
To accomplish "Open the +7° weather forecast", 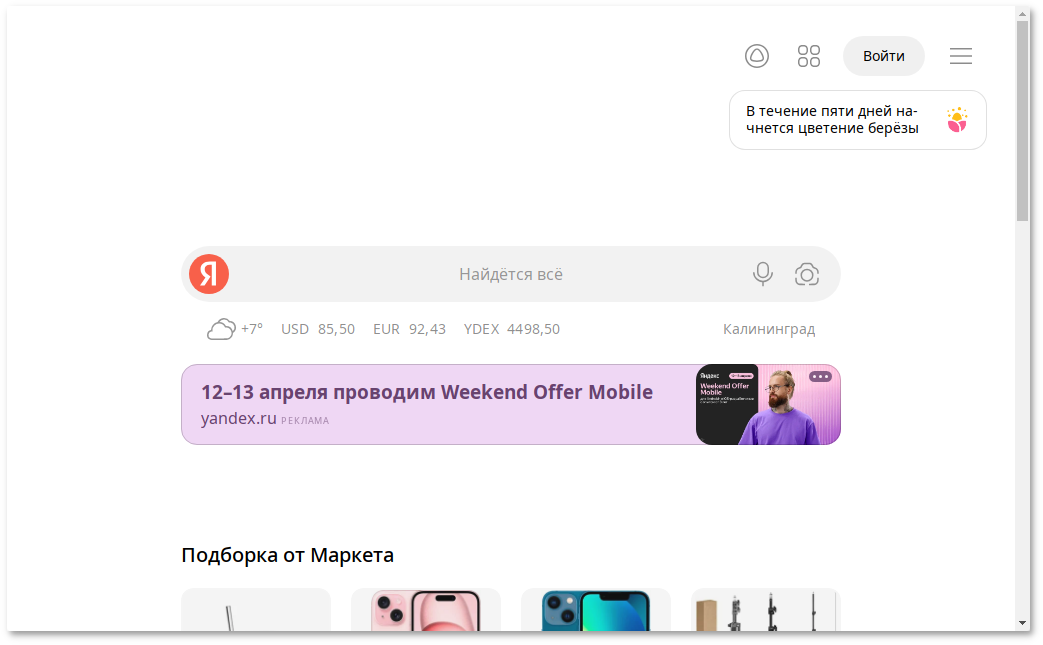I will click(252, 328).
